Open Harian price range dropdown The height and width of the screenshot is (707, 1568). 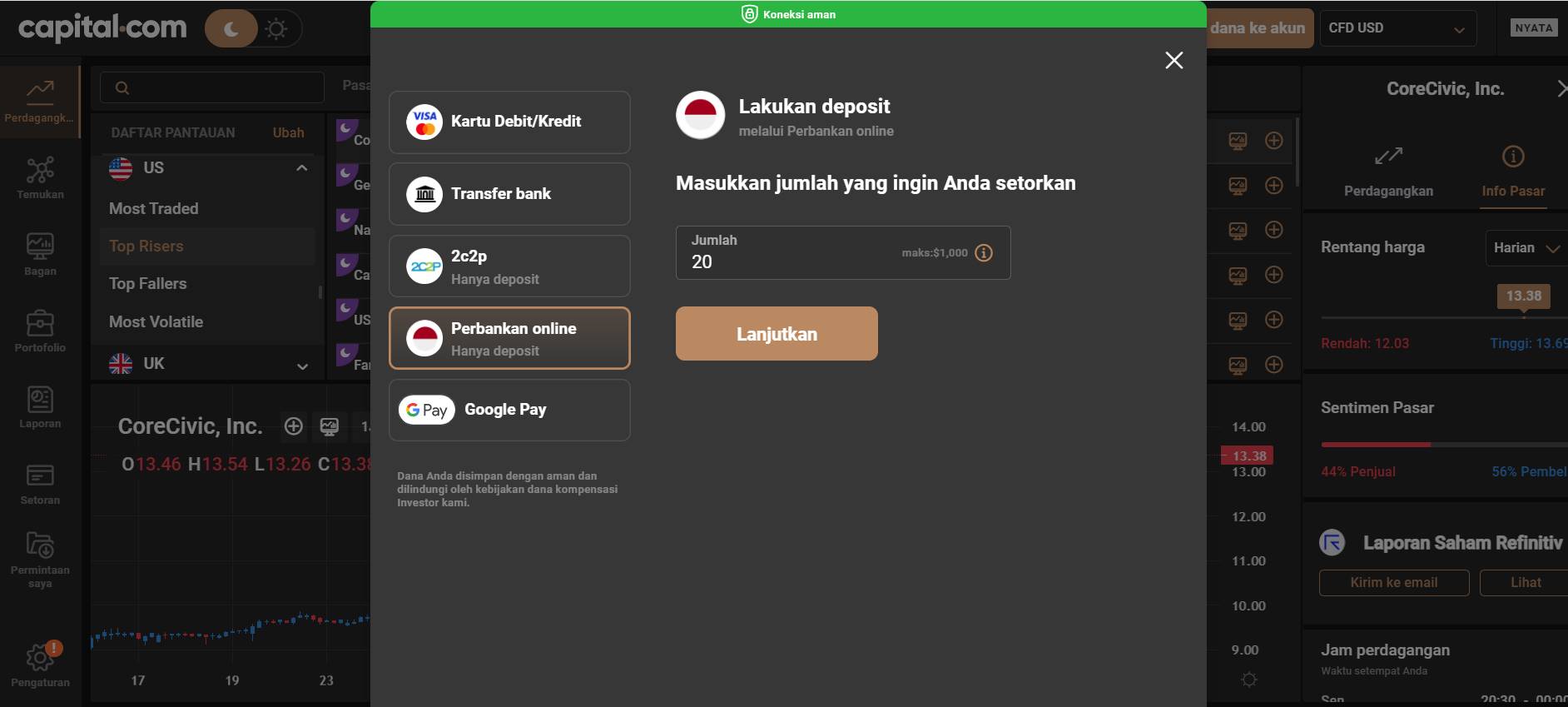(x=1526, y=248)
